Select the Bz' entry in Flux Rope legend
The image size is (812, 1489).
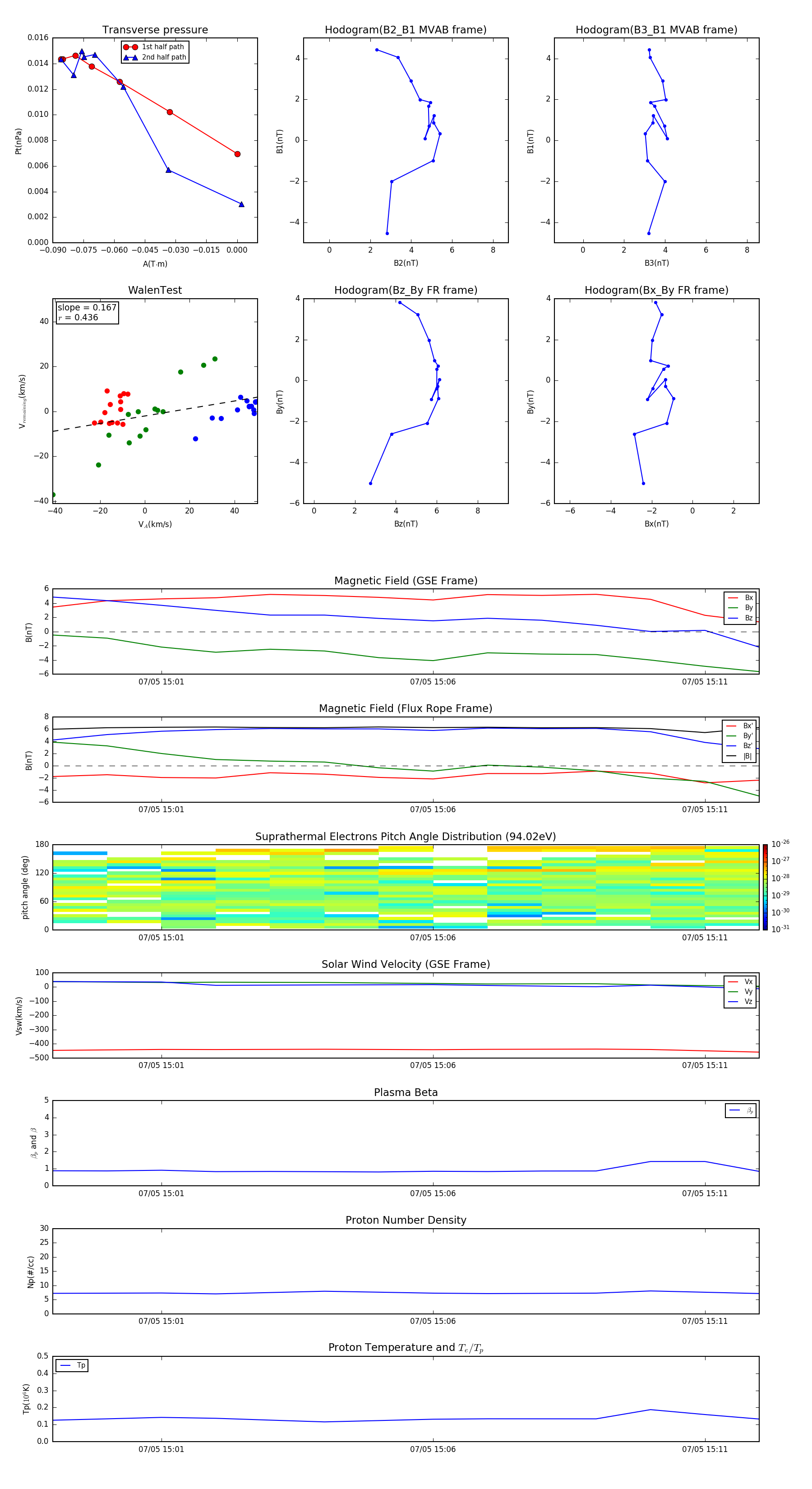point(740,746)
